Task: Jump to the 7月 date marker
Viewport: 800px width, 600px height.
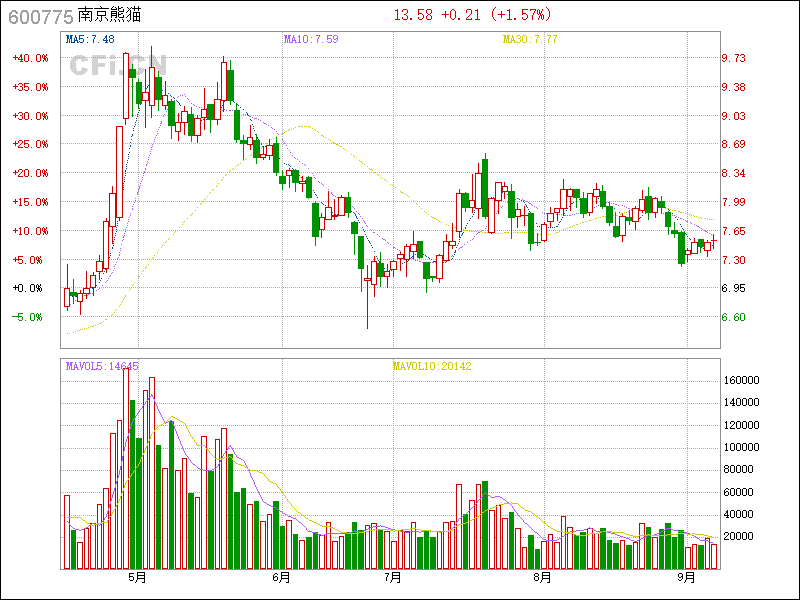Action: (393, 578)
